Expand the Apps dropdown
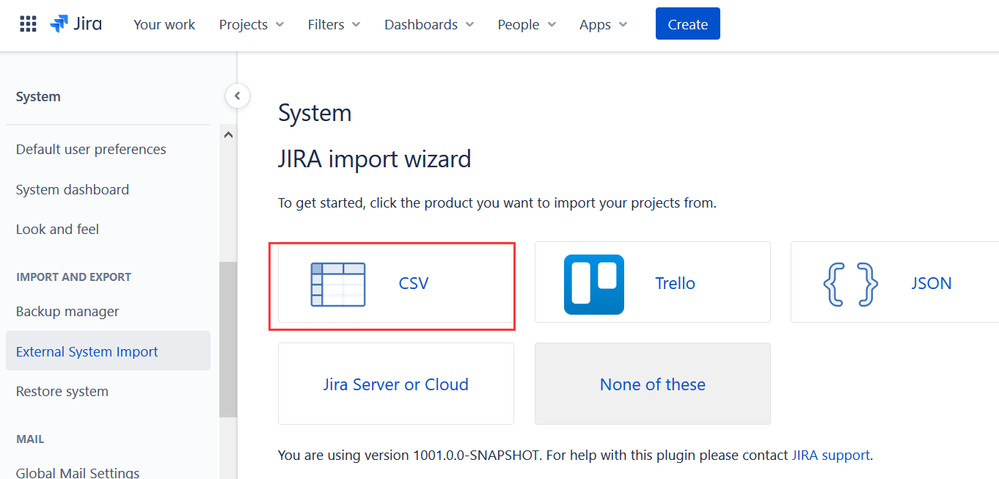The height and width of the screenshot is (479, 999). [x=603, y=25]
